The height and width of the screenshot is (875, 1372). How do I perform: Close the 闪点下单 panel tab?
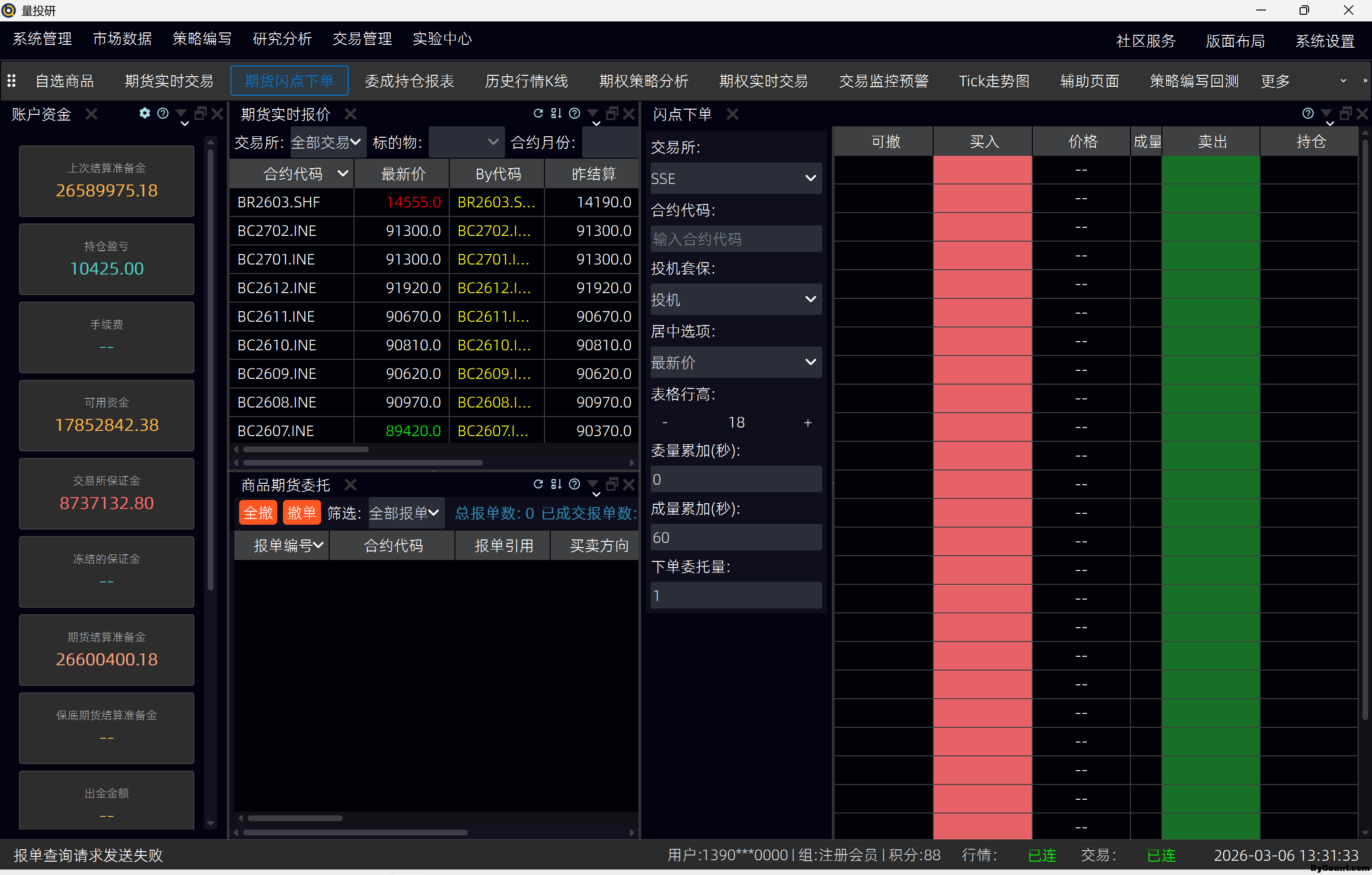tap(733, 114)
